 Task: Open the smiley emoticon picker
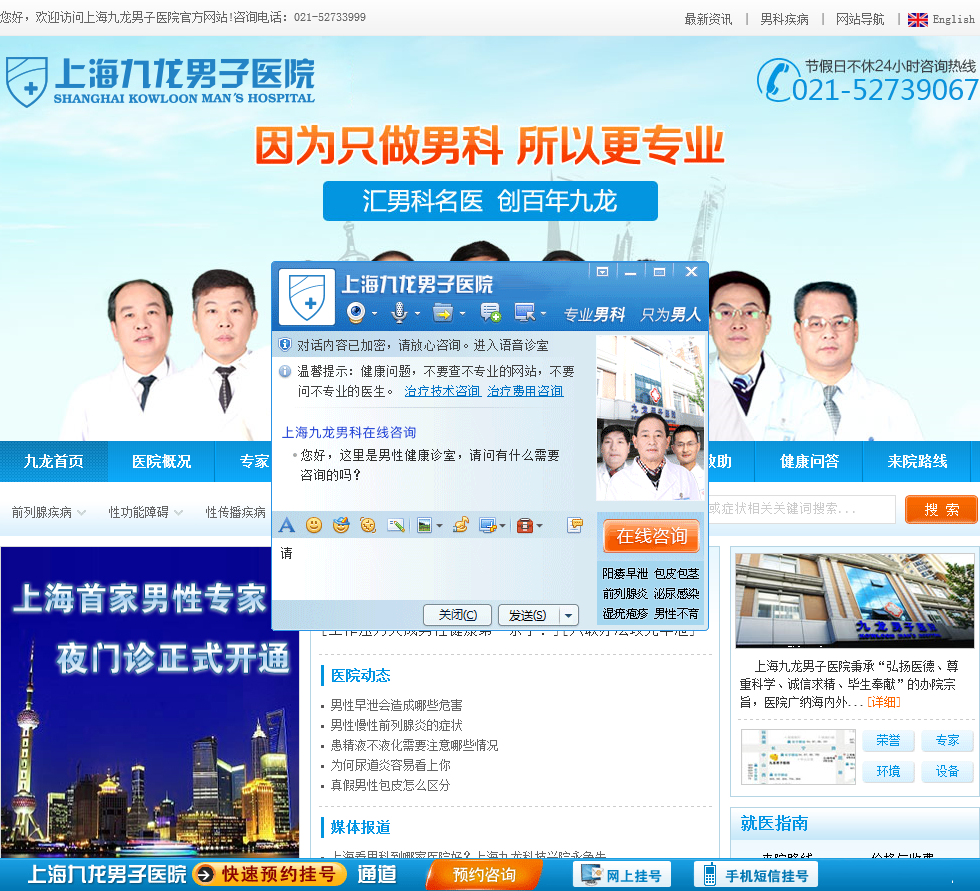pos(314,525)
